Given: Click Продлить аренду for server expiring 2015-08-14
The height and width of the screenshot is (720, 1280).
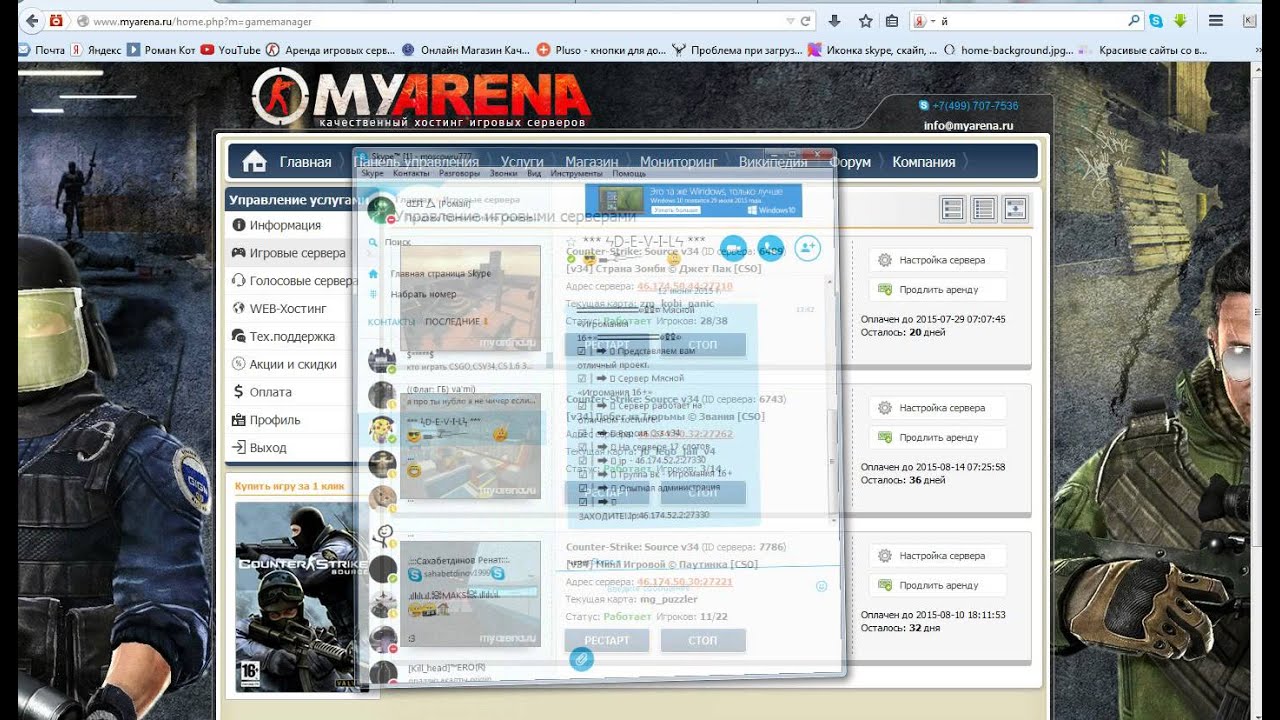Looking at the screenshot, I should [x=936, y=437].
